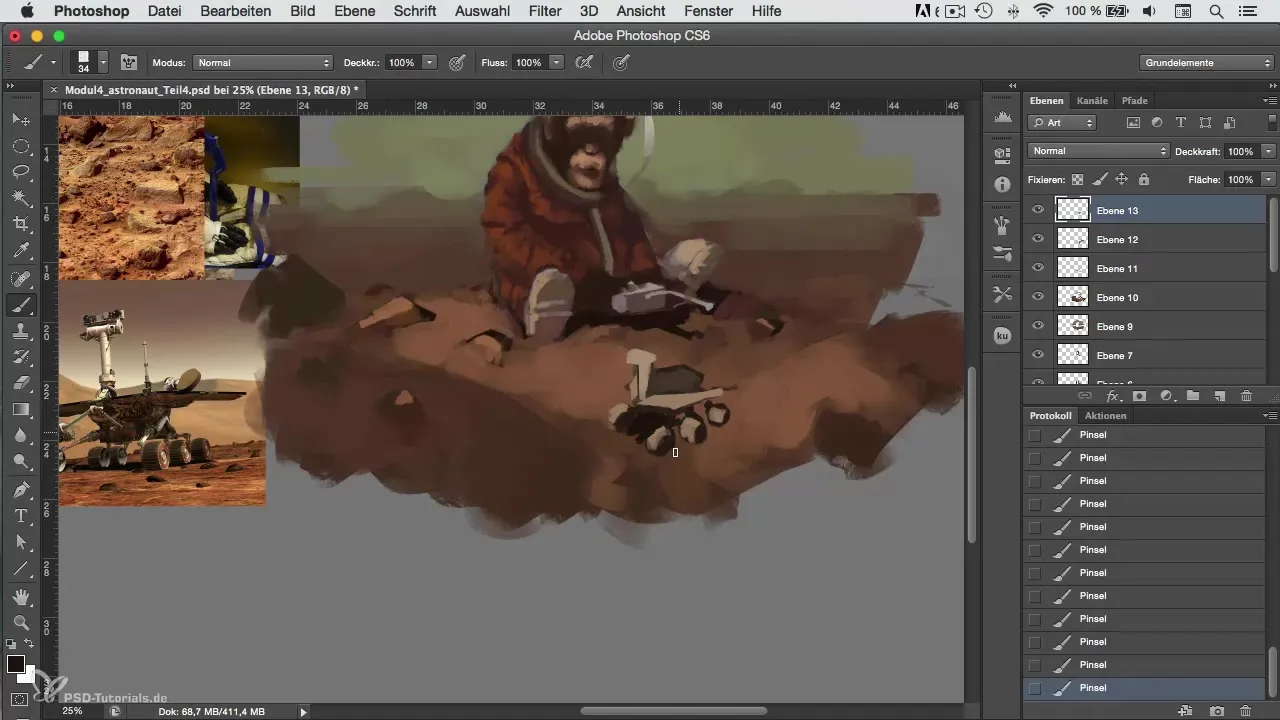Click the background color swatch
This screenshot has height=720, width=1280.
coord(29,677)
